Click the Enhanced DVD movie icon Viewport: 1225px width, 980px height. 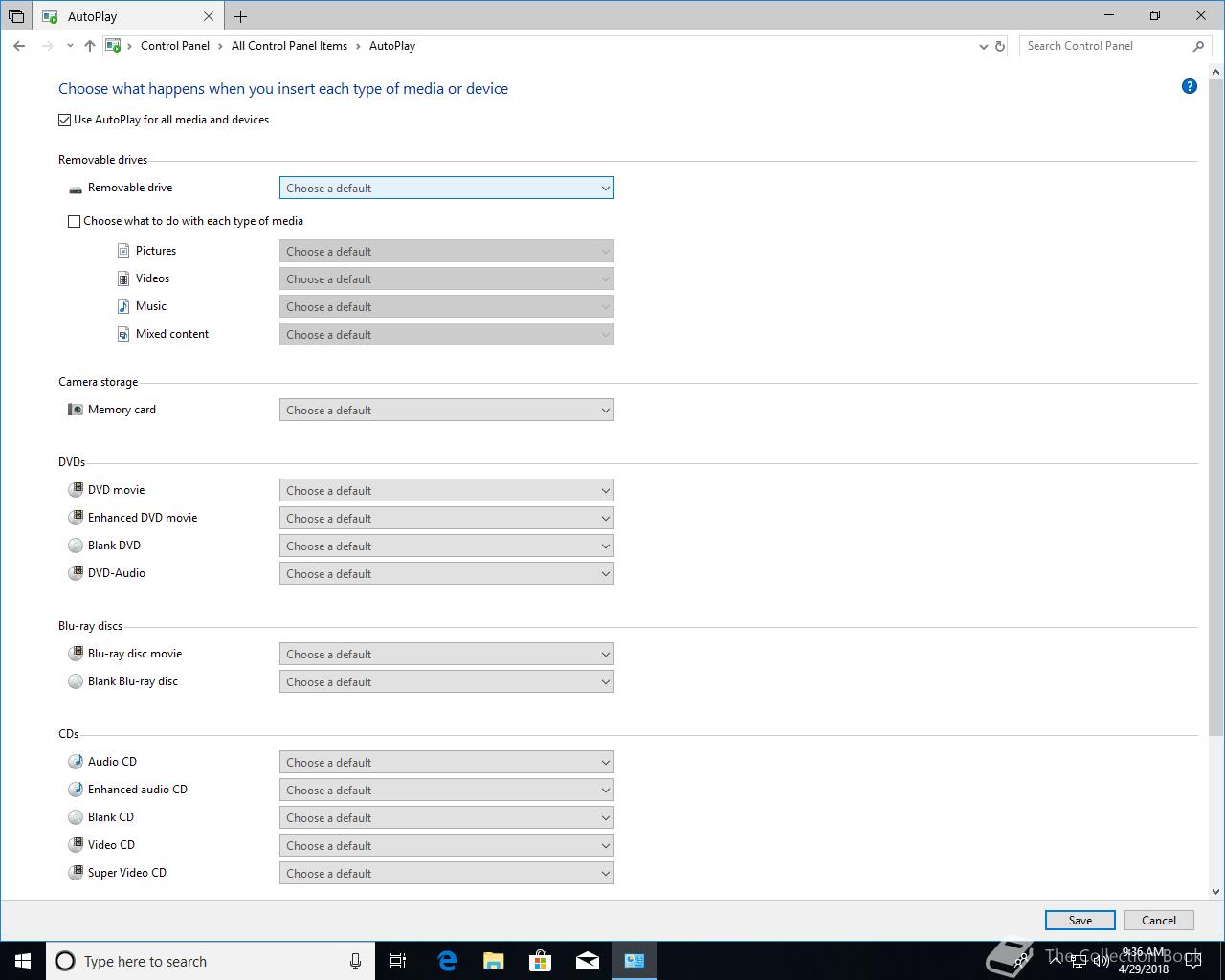click(x=76, y=518)
